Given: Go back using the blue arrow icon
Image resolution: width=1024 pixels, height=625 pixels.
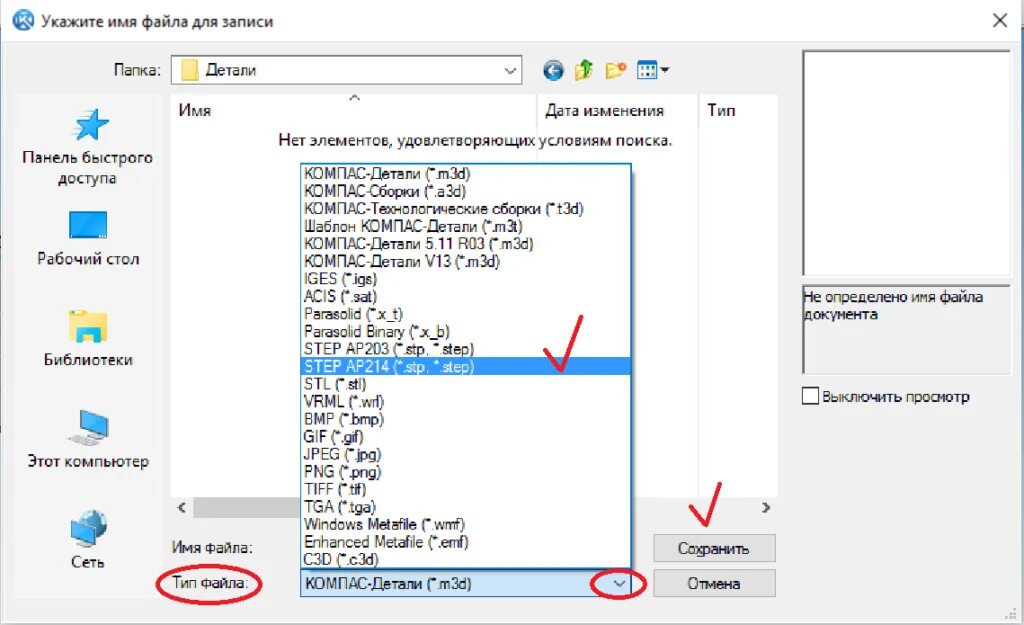Looking at the screenshot, I should click(x=553, y=70).
